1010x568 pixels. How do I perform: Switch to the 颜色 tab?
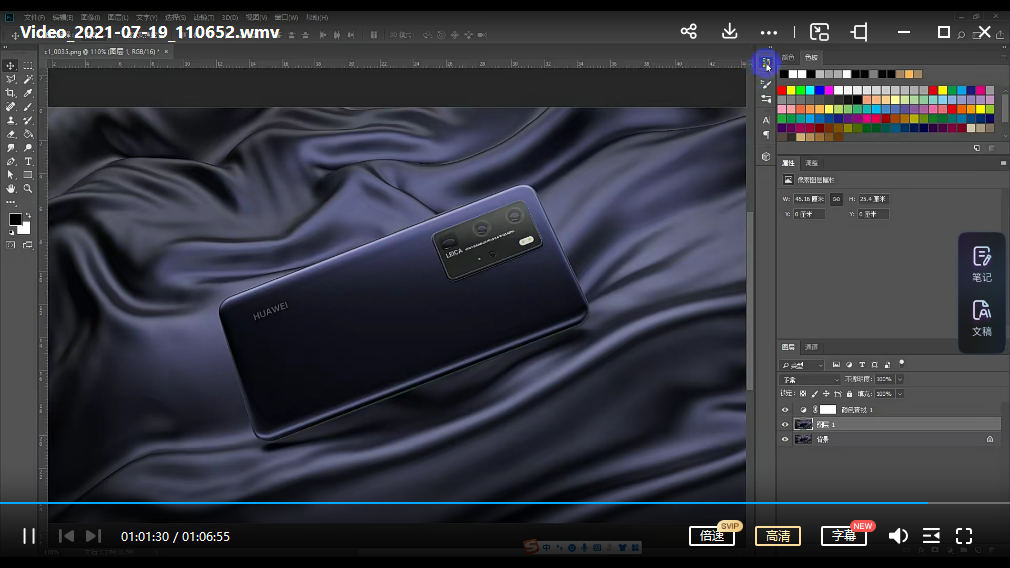click(x=788, y=57)
